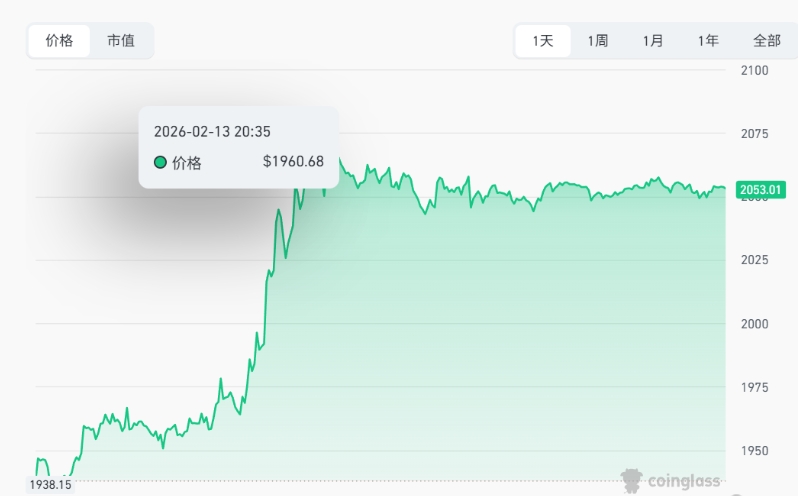This screenshot has width=798, height=496.
Task: Select the 1天 time range
Action: 543,41
